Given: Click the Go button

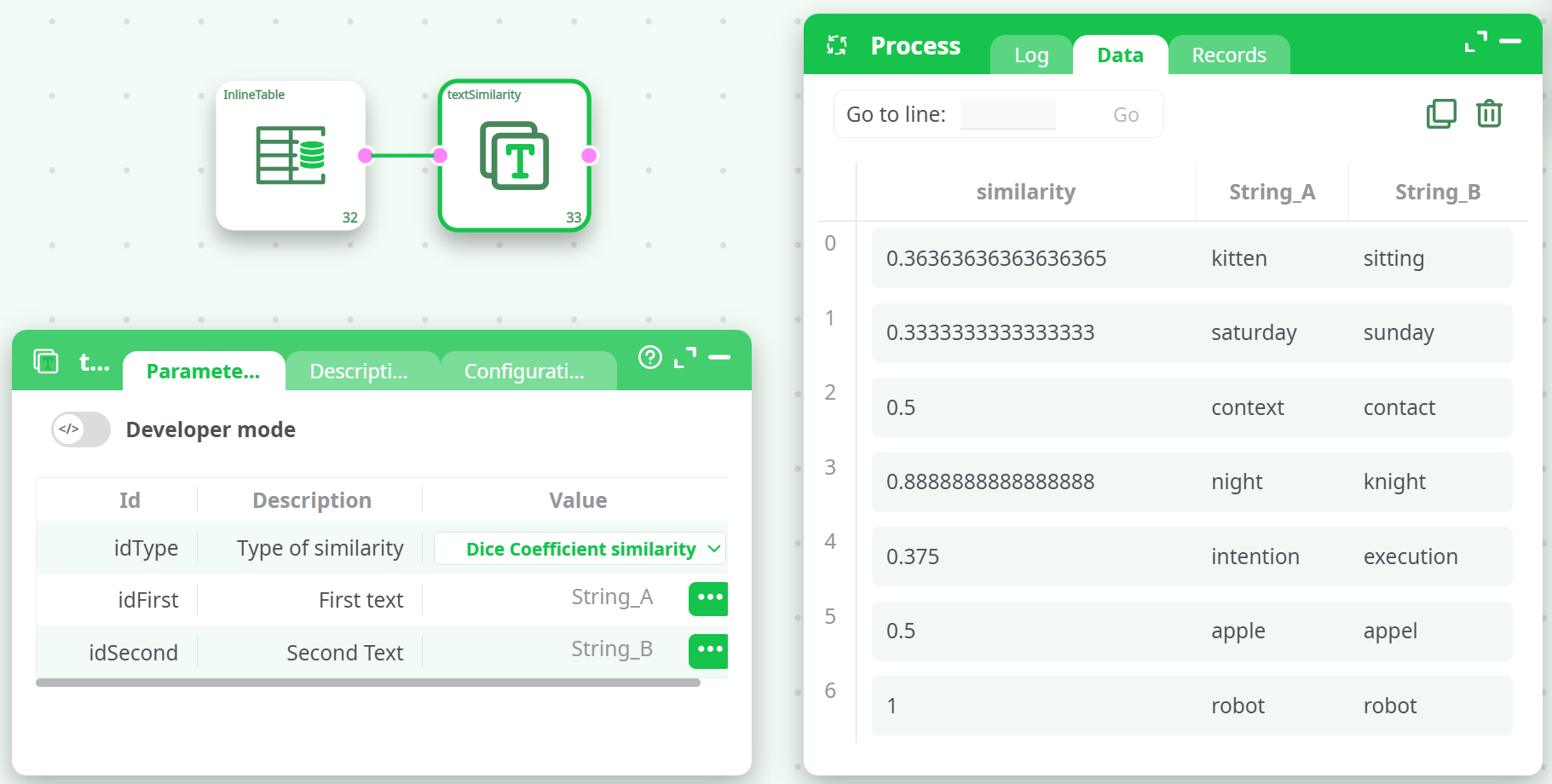Looking at the screenshot, I should click(x=1125, y=114).
